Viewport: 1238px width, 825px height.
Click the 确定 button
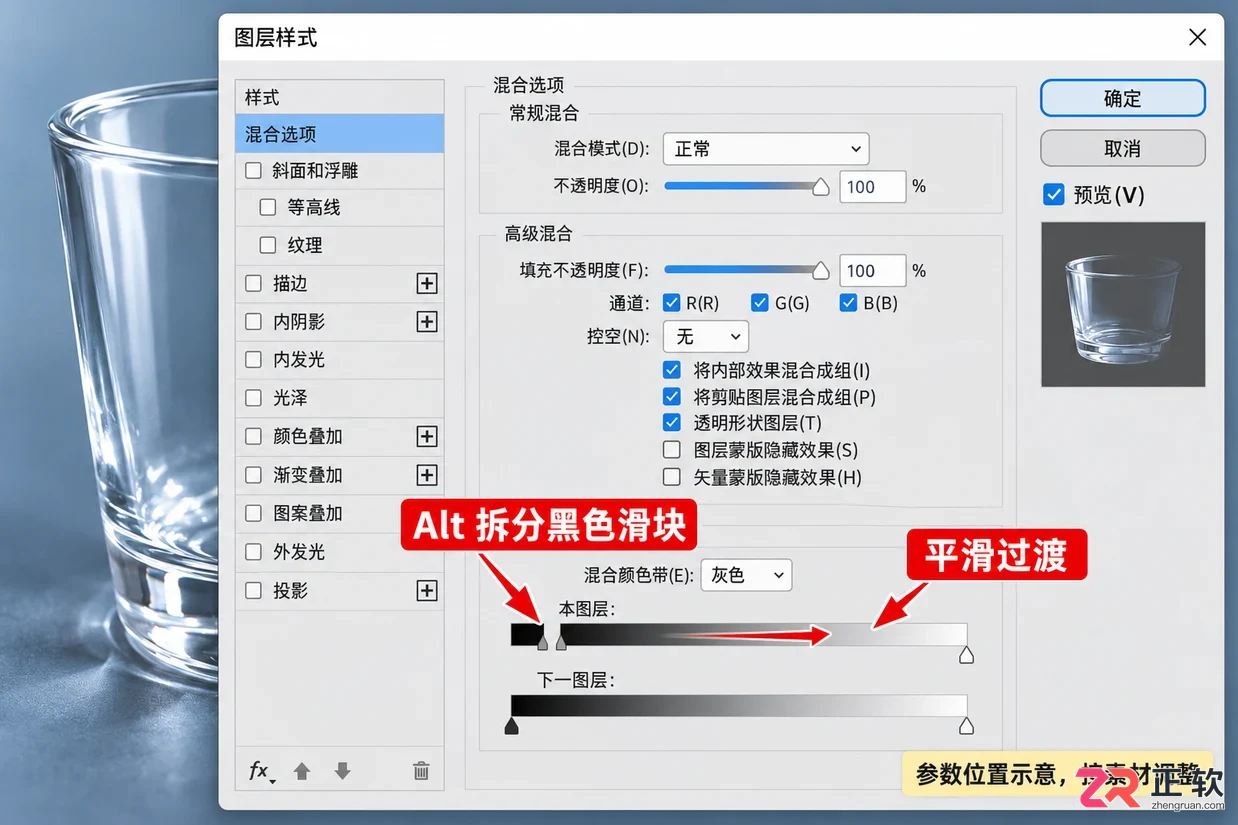point(1123,99)
